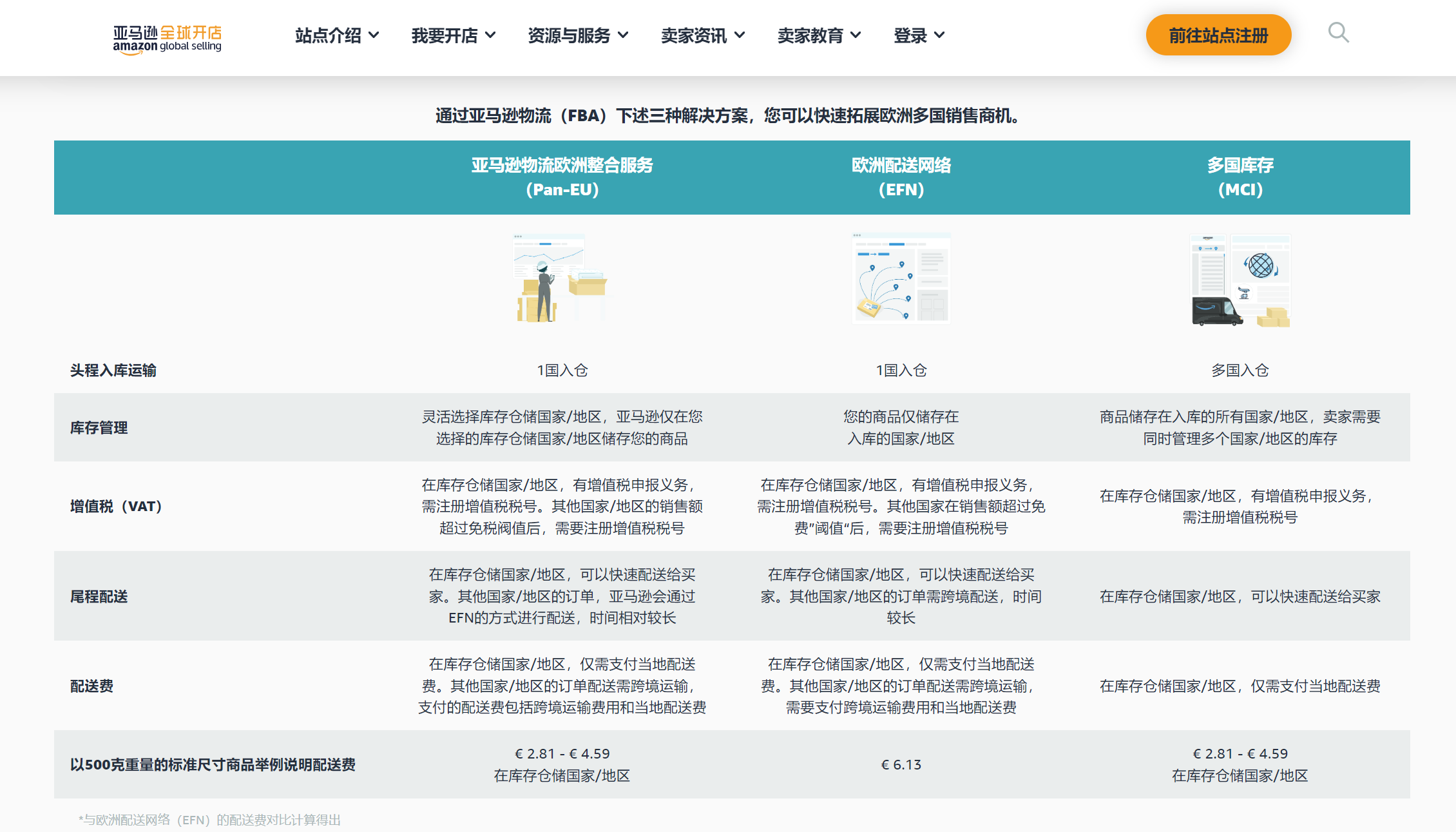Image resolution: width=1456 pixels, height=832 pixels.
Task: Click the Amazon Global Selling logo
Action: click(168, 39)
